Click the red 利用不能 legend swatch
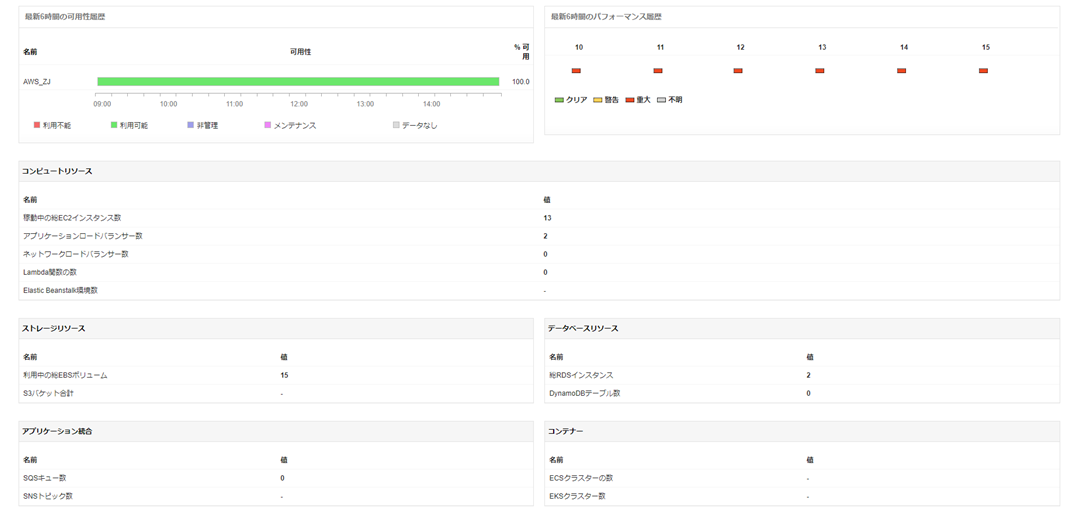 coord(37,125)
